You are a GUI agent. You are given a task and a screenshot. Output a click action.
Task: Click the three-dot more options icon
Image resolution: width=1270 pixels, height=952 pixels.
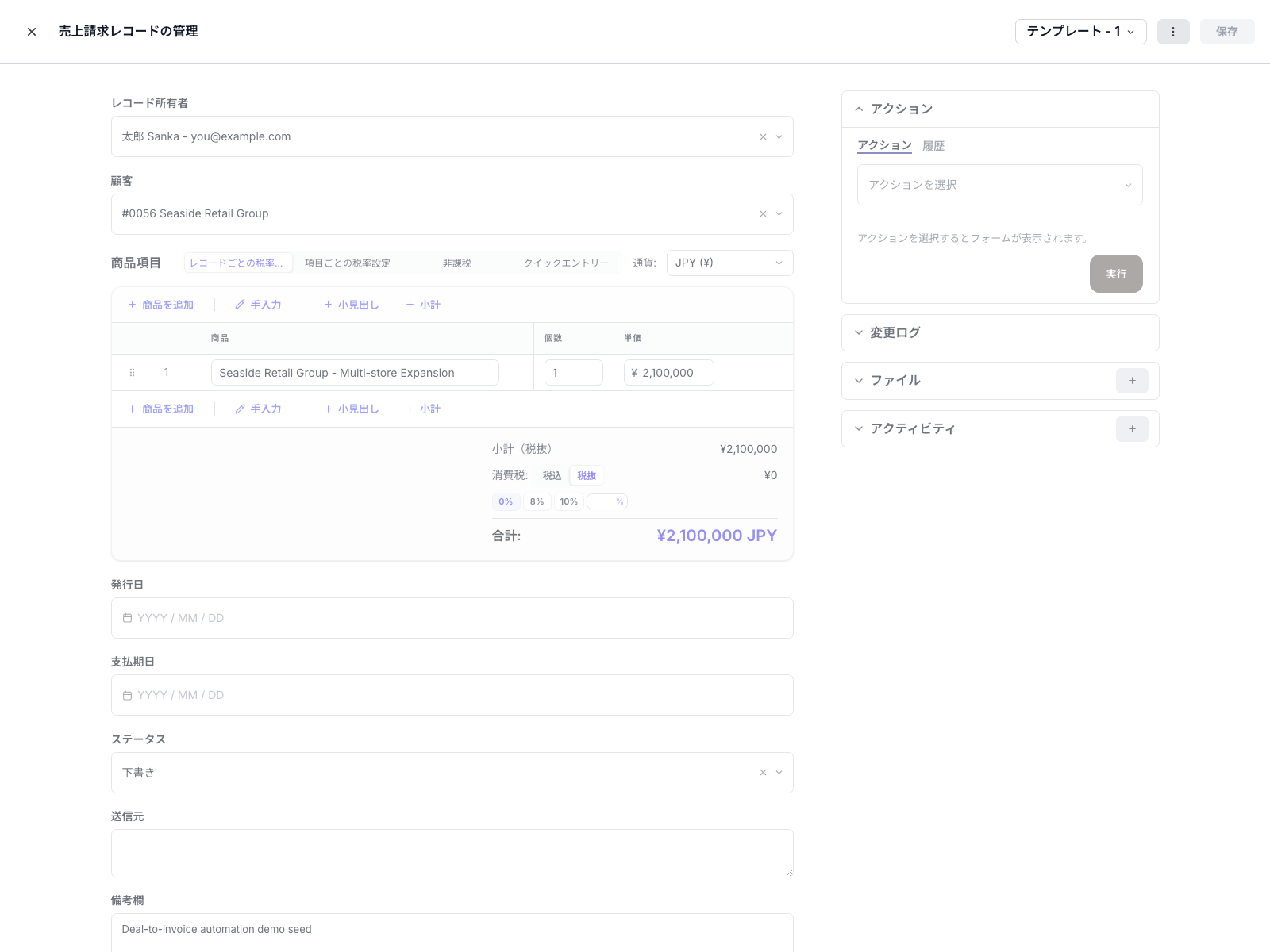tap(1173, 32)
